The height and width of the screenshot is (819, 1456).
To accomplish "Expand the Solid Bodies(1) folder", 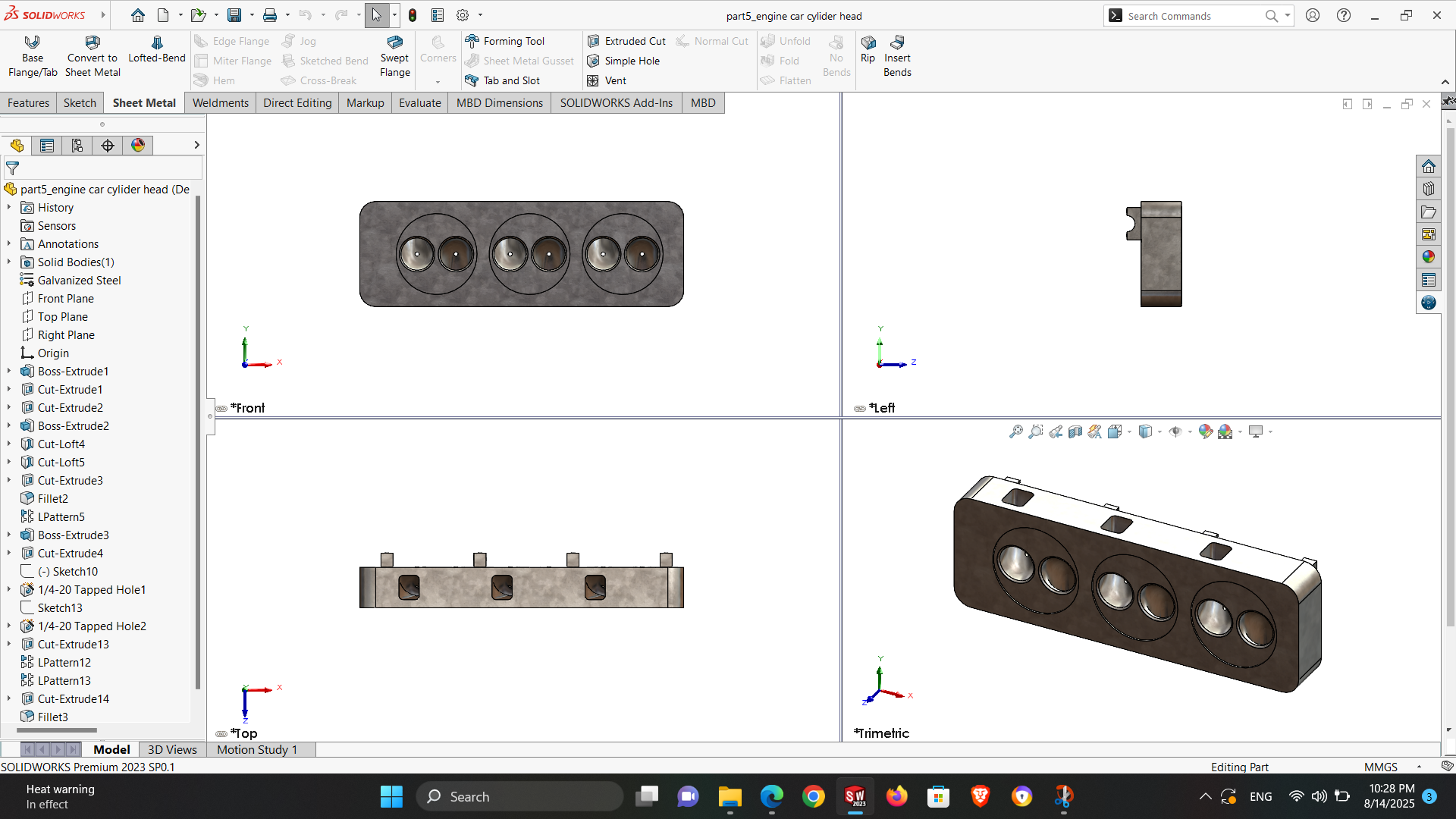I will point(9,262).
